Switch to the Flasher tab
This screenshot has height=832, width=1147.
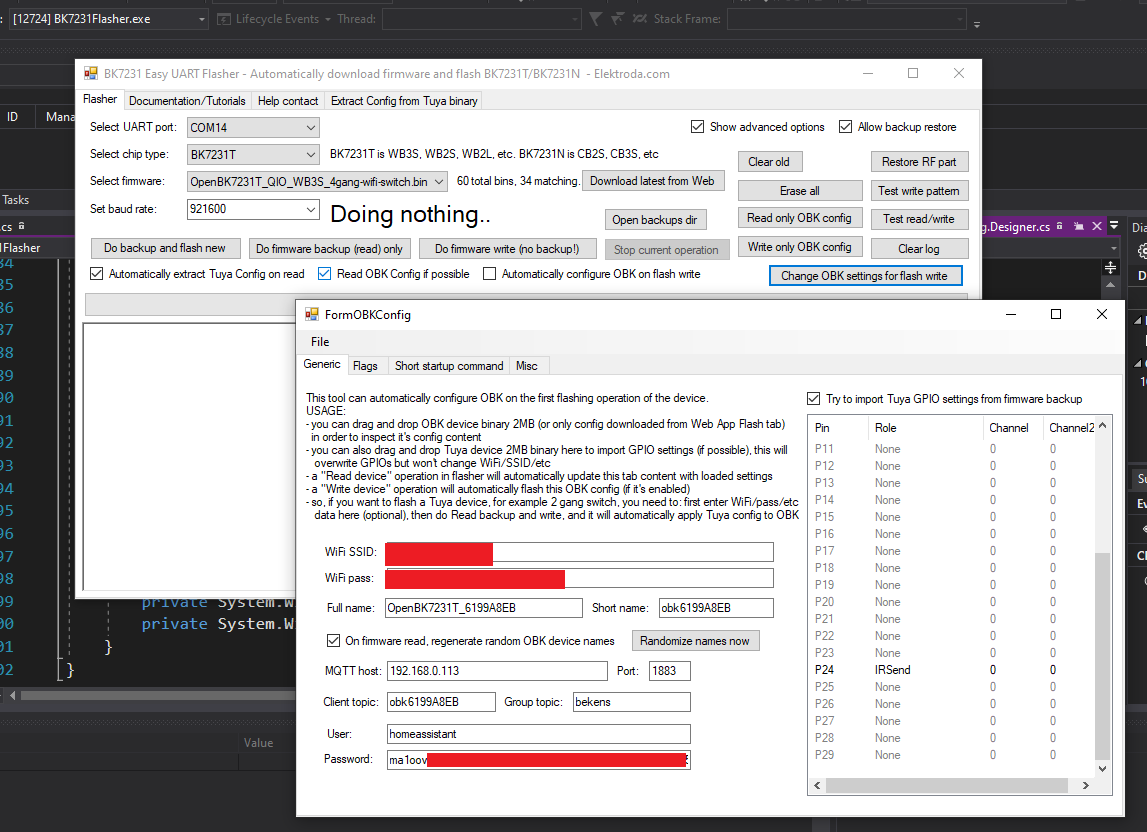point(99,100)
